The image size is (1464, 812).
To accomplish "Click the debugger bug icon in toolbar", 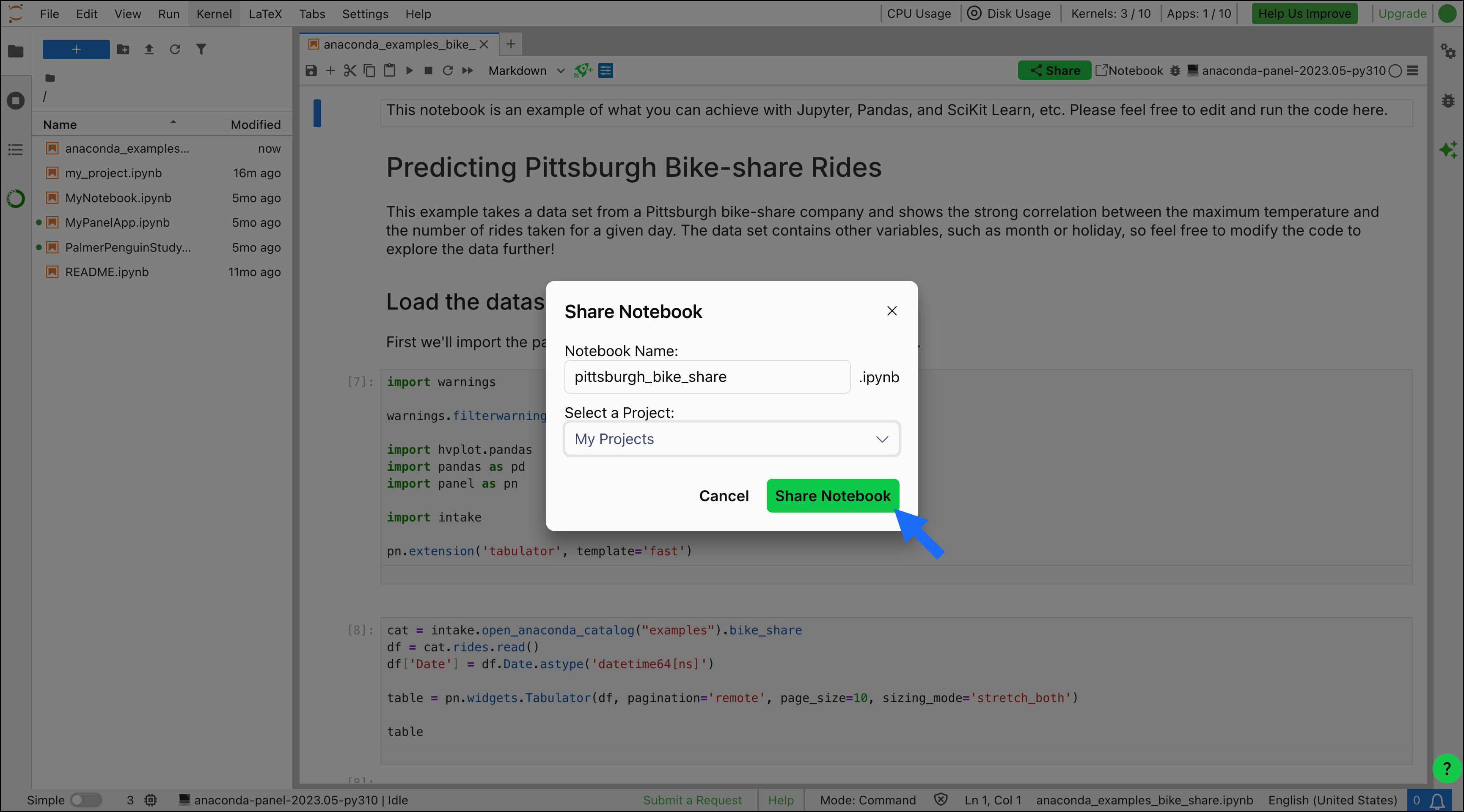I will pyautogui.click(x=1175, y=71).
